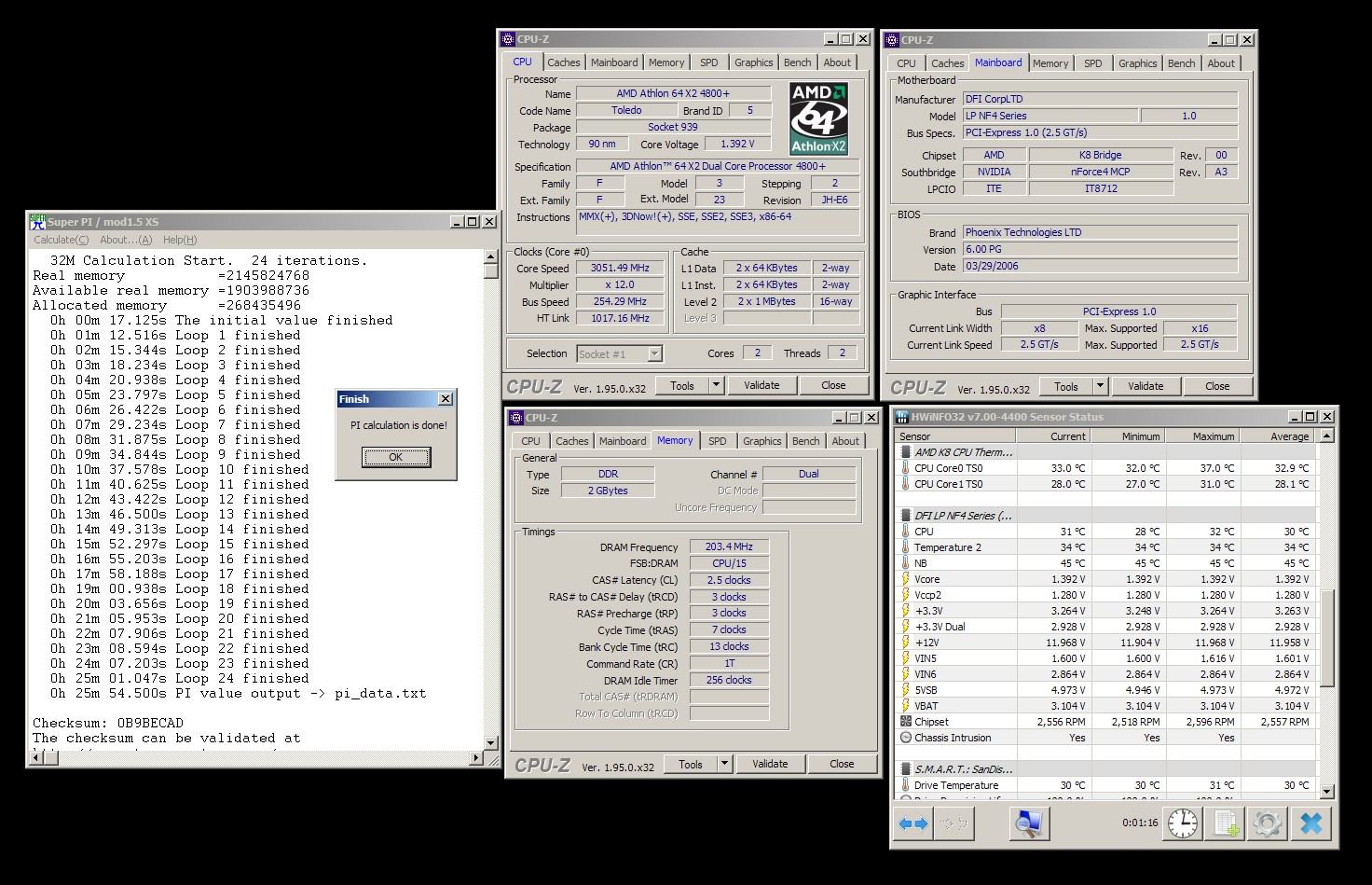Screen dimensions: 1372x885
Task: Open Tools dropdown arrow in CPU-Z Mainboard window
Action: (x=1100, y=386)
